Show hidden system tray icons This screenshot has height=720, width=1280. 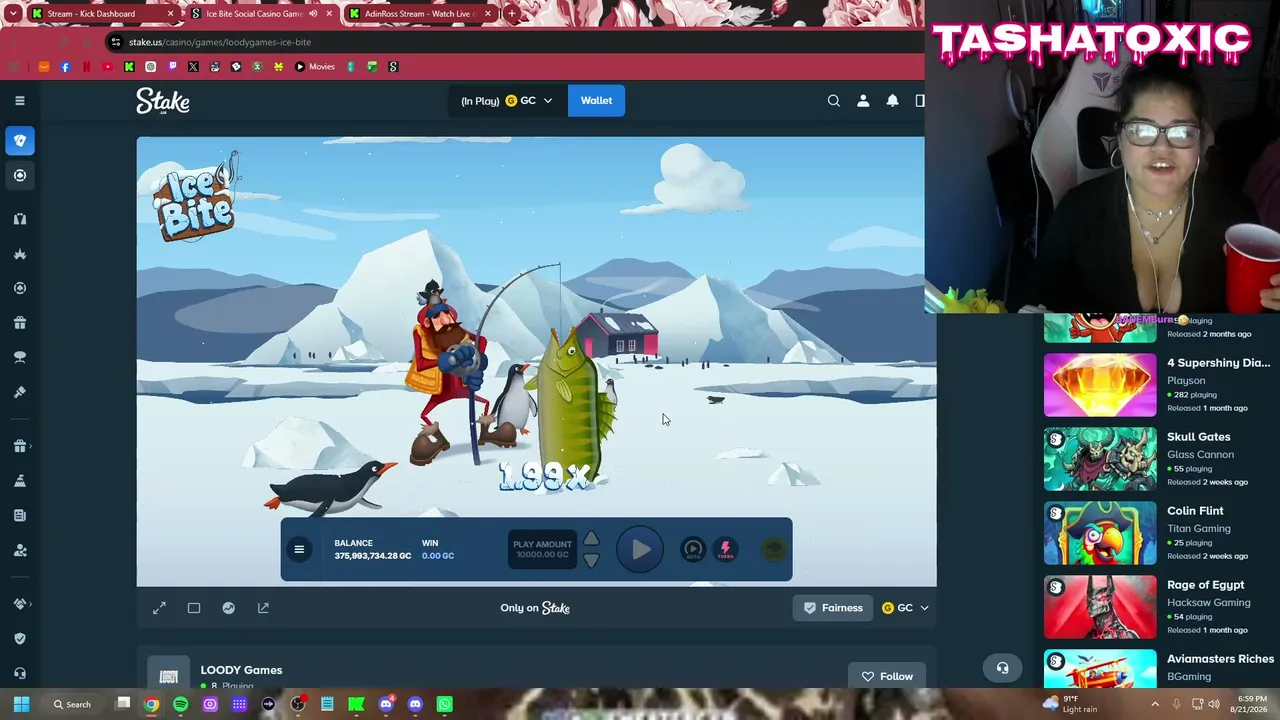pos(1155,704)
